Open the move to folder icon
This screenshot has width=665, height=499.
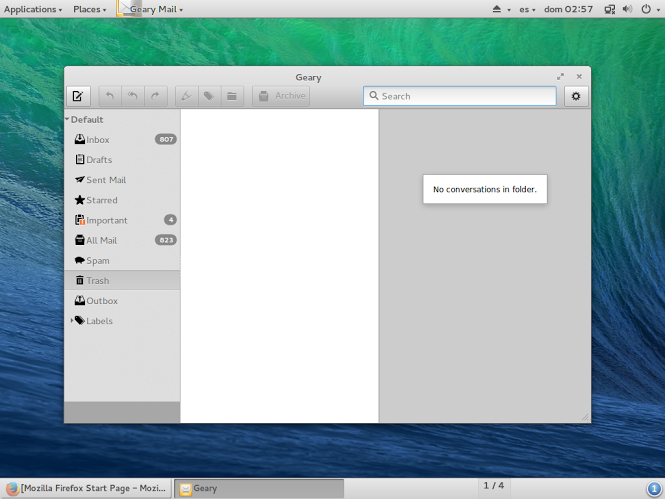pos(232,96)
